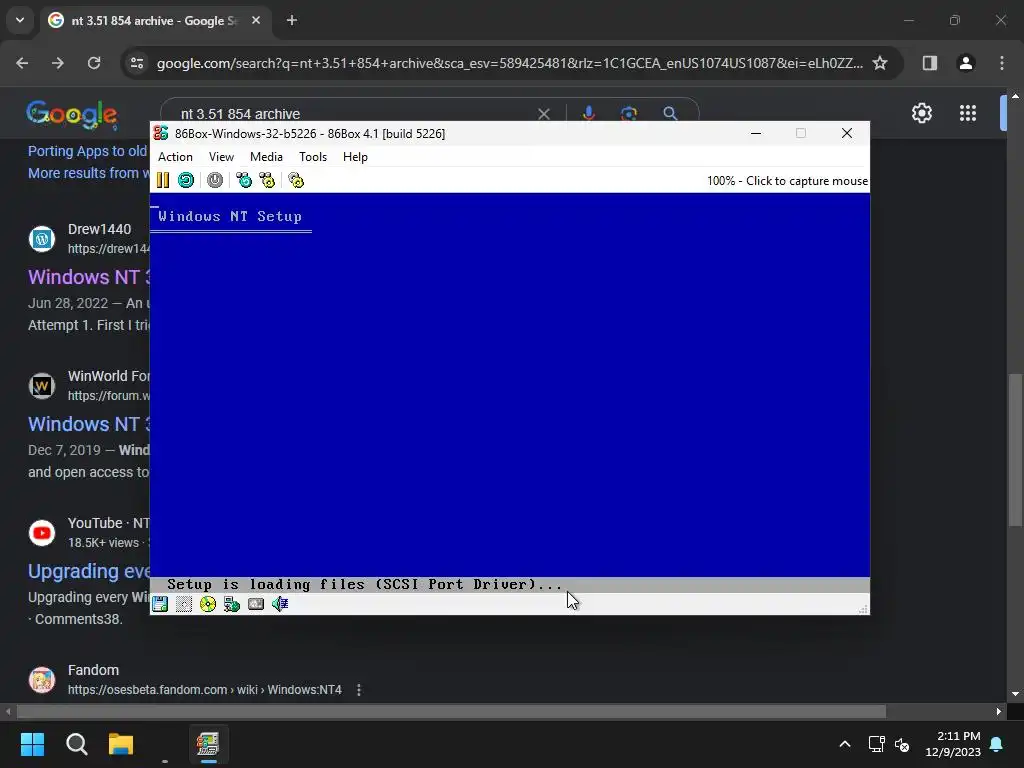Clear the Google search query

(544, 114)
